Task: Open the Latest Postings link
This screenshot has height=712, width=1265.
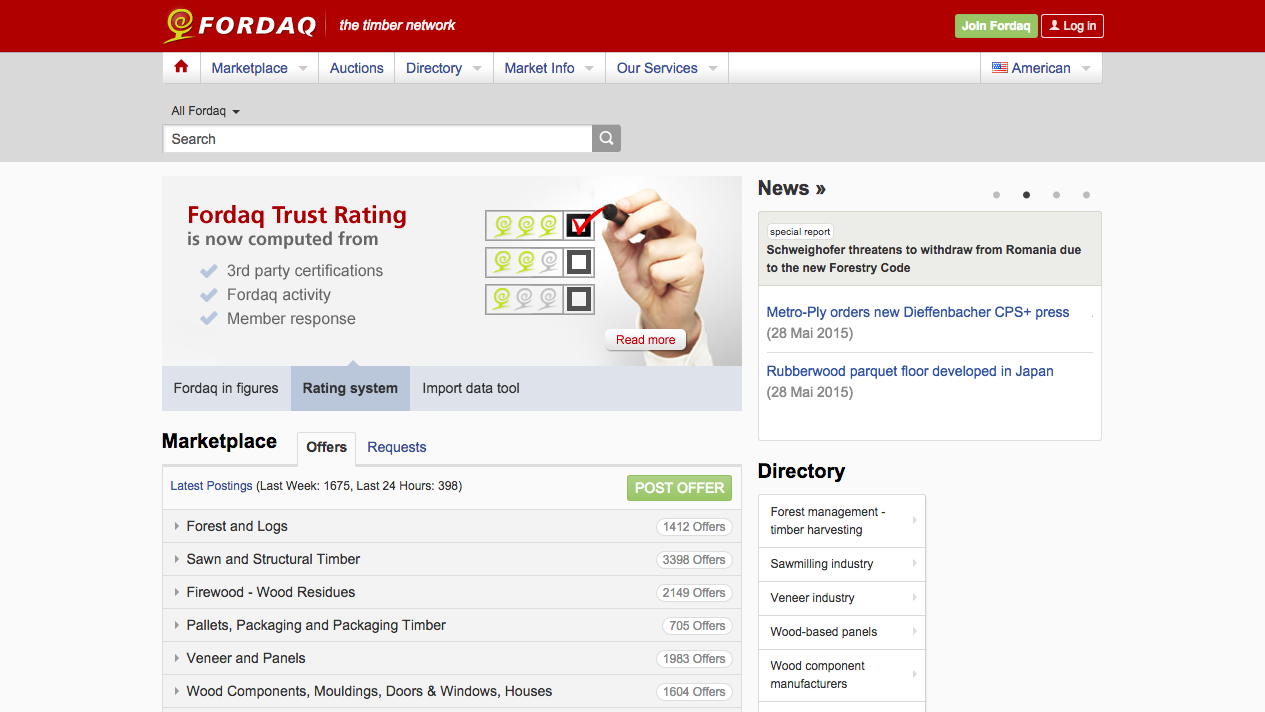Action: (211, 486)
